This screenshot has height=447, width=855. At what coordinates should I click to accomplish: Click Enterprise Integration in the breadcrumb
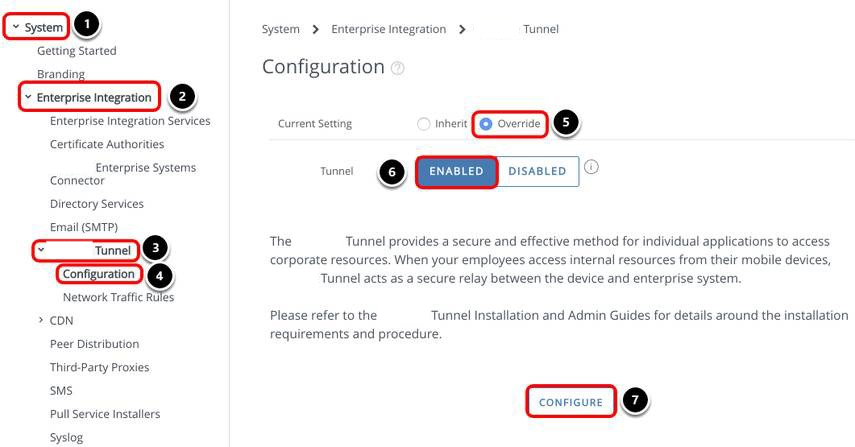click(388, 29)
